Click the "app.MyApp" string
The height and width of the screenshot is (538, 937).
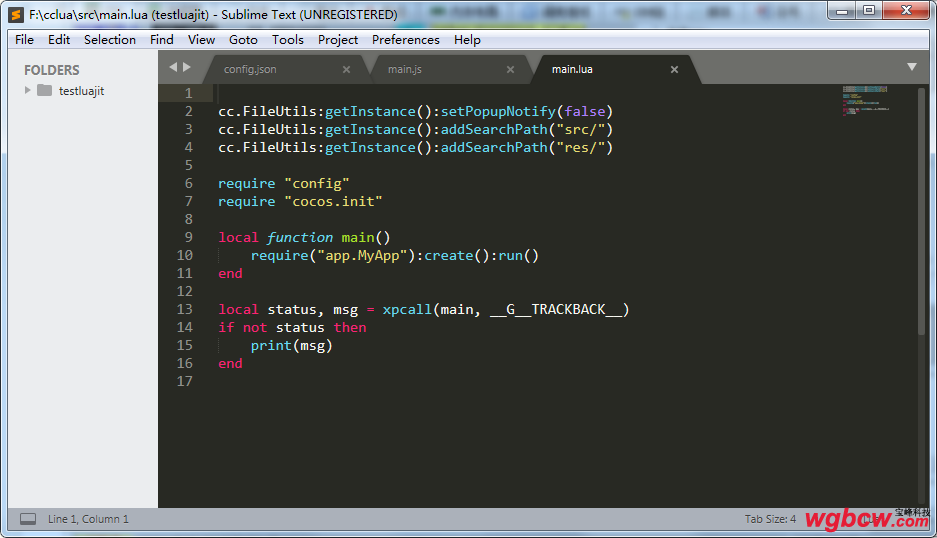(x=362, y=255)
